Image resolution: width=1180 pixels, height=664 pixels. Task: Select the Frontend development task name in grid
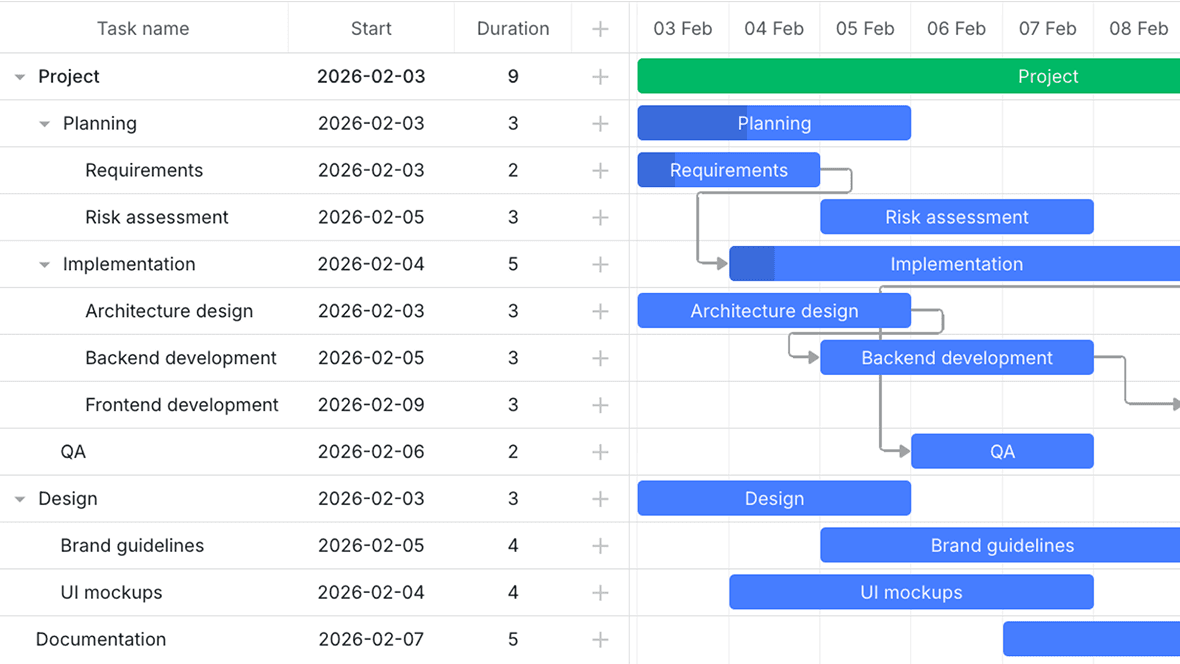[x=181, y=404]
